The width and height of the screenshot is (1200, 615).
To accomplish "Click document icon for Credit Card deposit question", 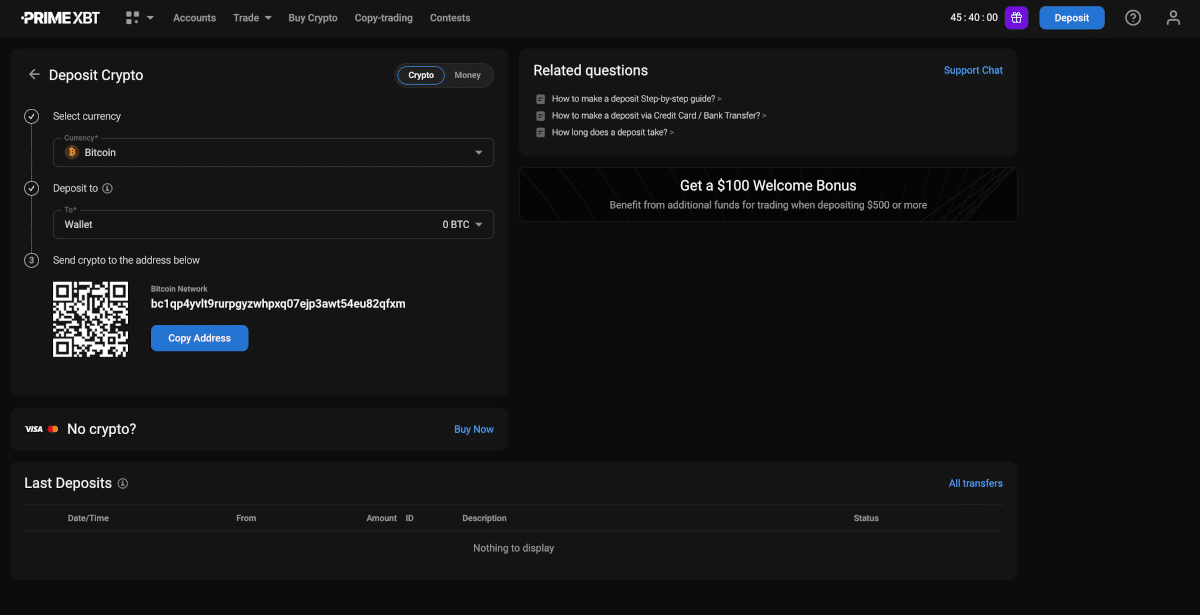I will [541, 116].
